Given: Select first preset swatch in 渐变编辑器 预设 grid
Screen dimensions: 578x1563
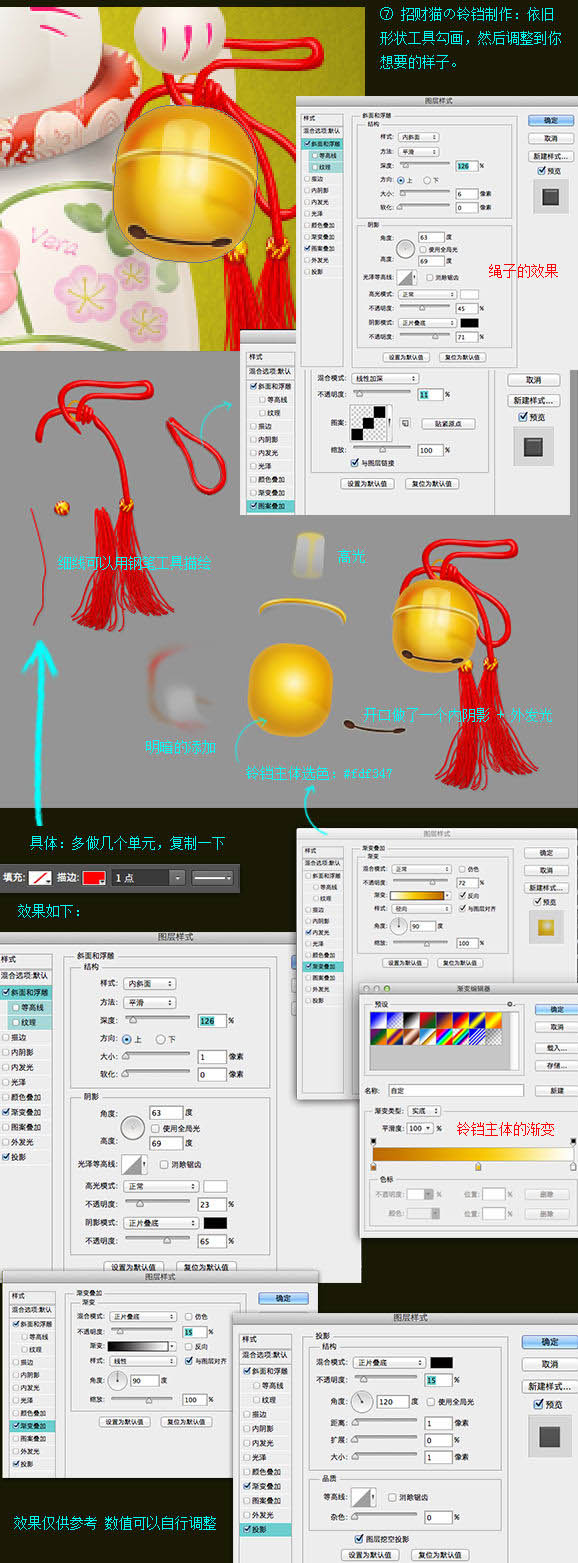Looking at the screenshot, I should 378,1021.
